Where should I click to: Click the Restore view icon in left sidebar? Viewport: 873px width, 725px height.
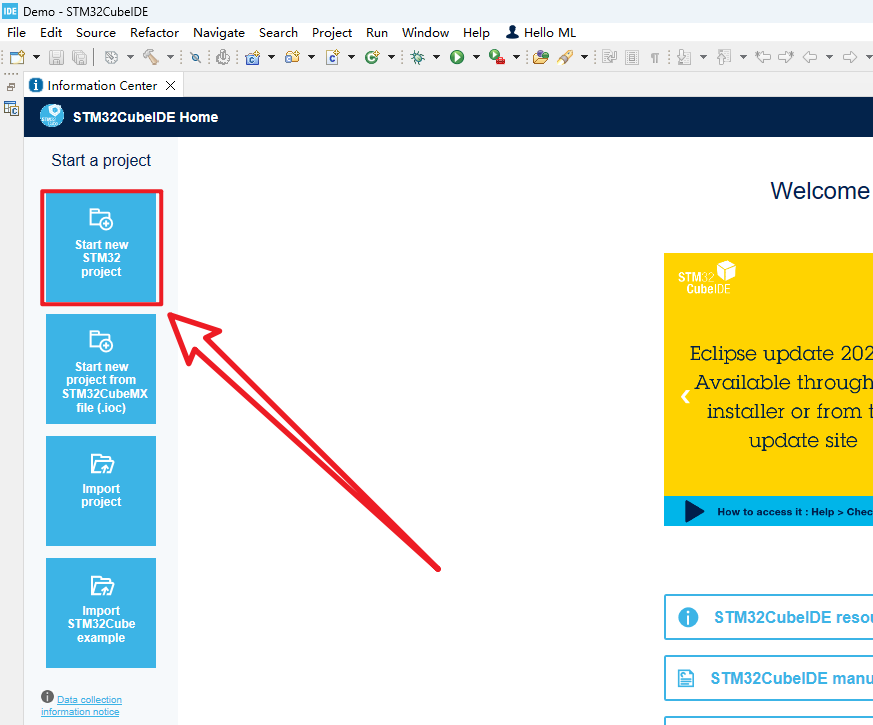tap(11, 87)
